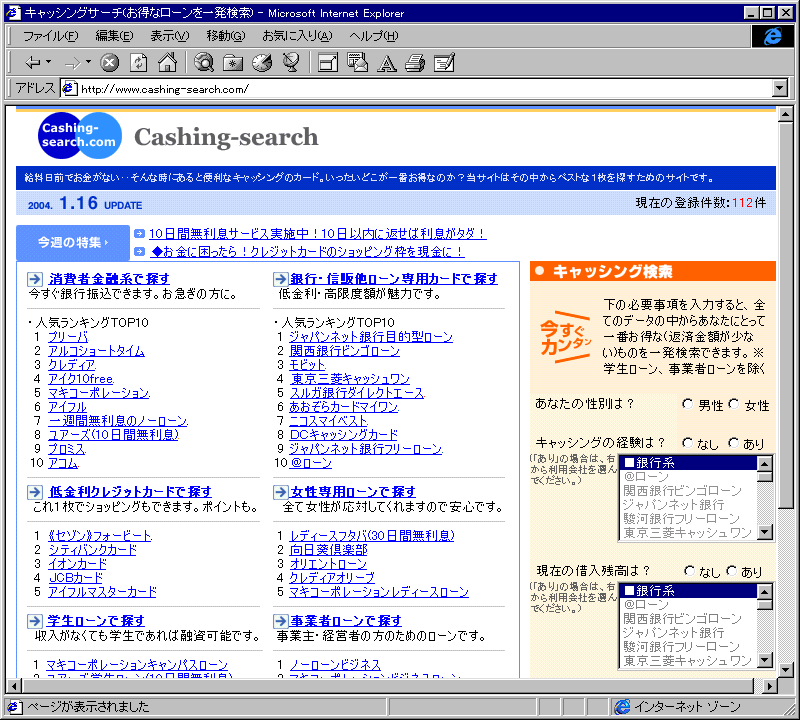Choose あり for 現在の借入残高
800x720 pixels.
tap(732, 570)
